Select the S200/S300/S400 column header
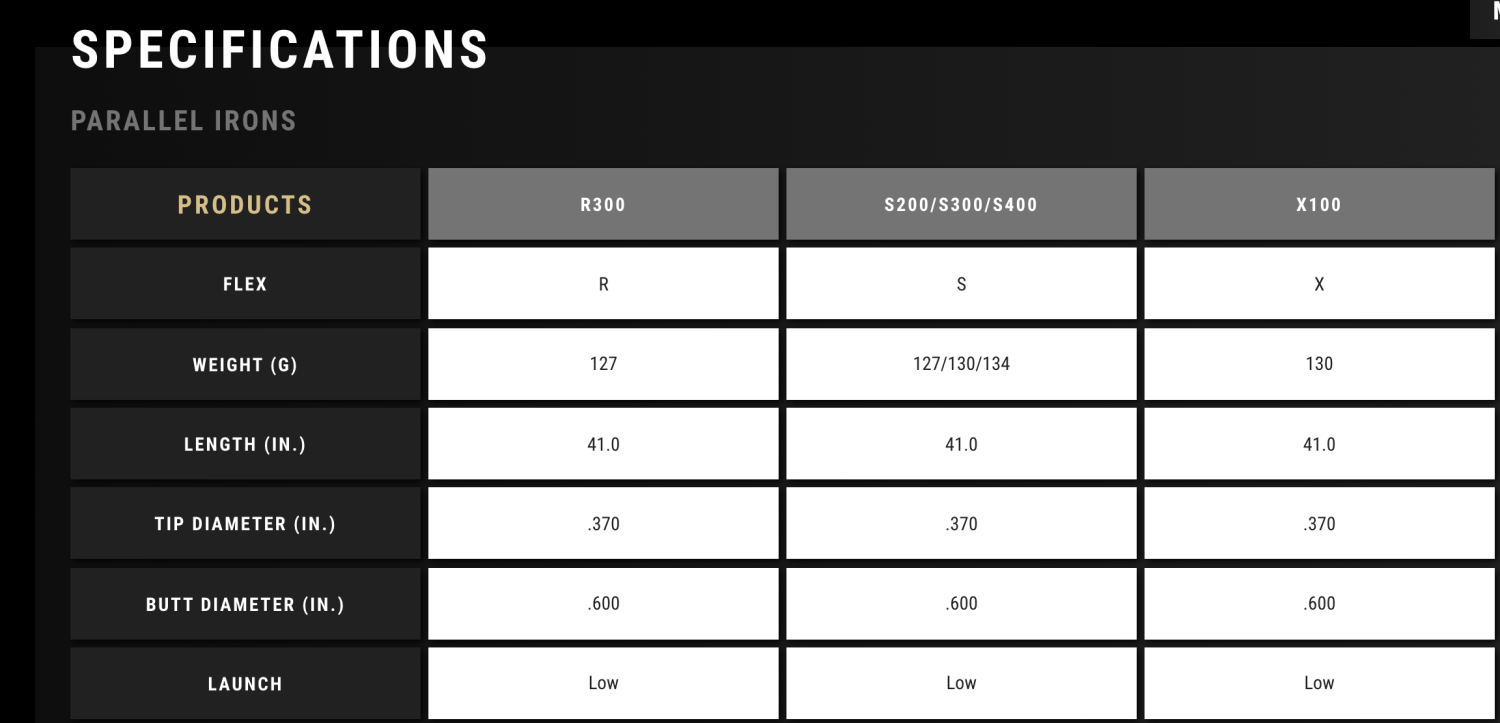 (x=961, y=204)
